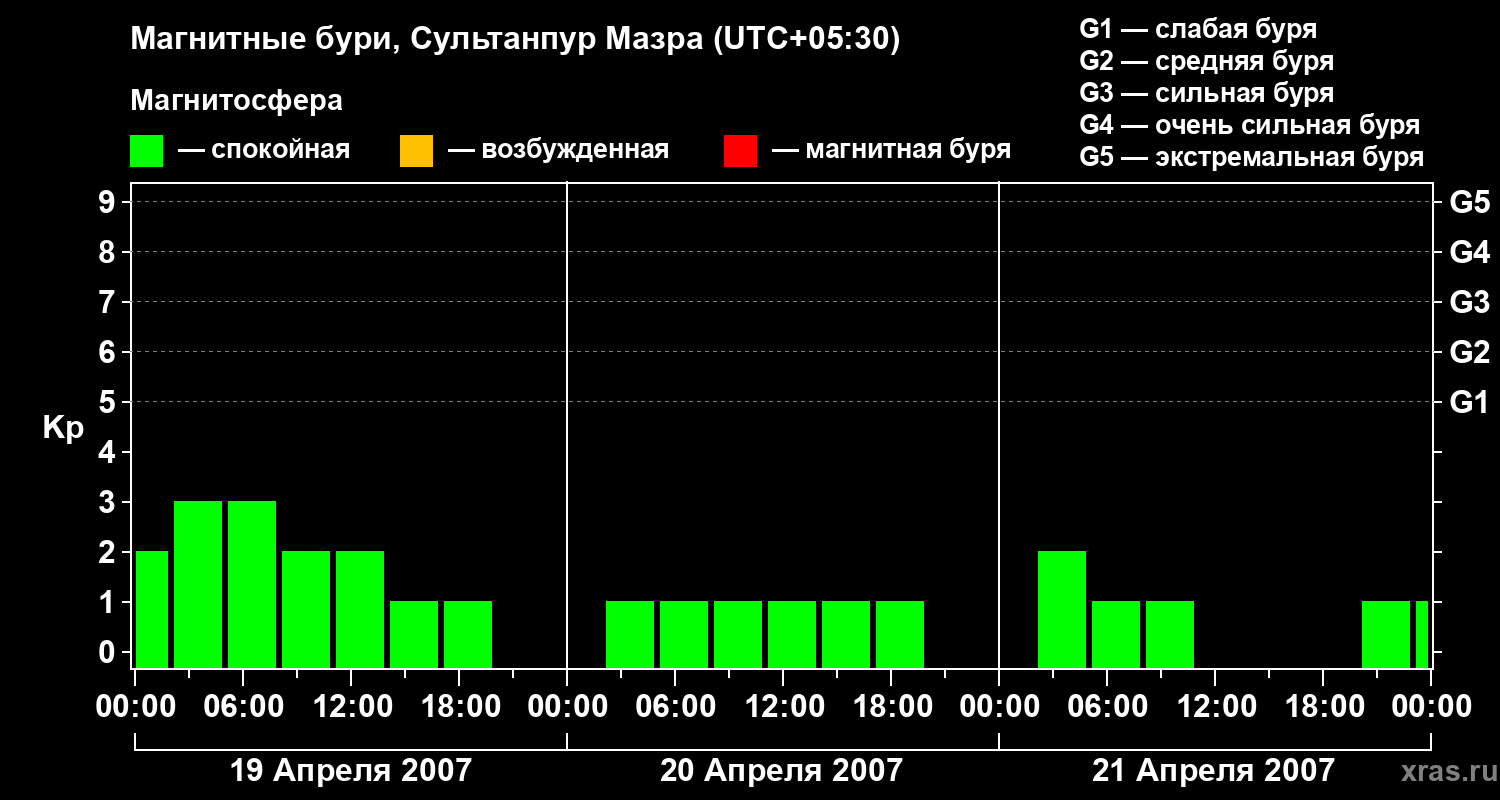This screenshot has width=1500, height=800.
Task: Click the yellow 'возбужденная' legend swatch
Action: (x=416, y=151)
